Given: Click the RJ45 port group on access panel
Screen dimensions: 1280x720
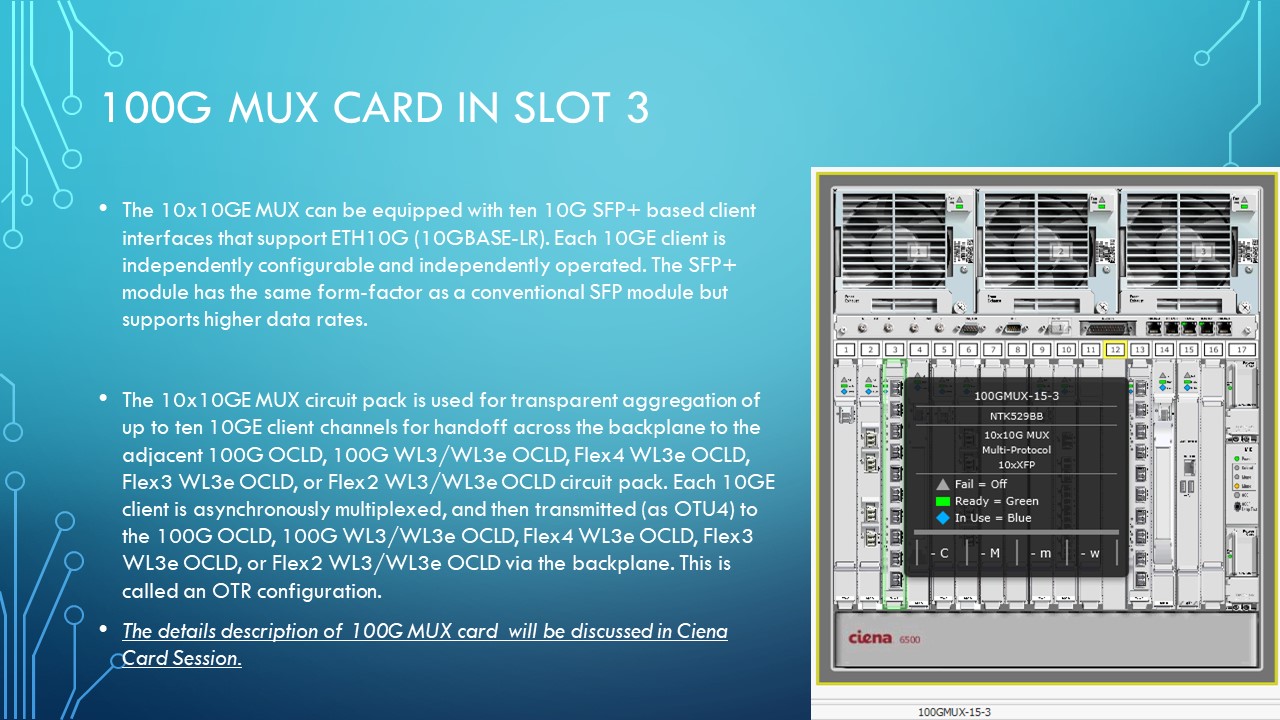Looking at the screenshot, I should tap(1190, 328).
